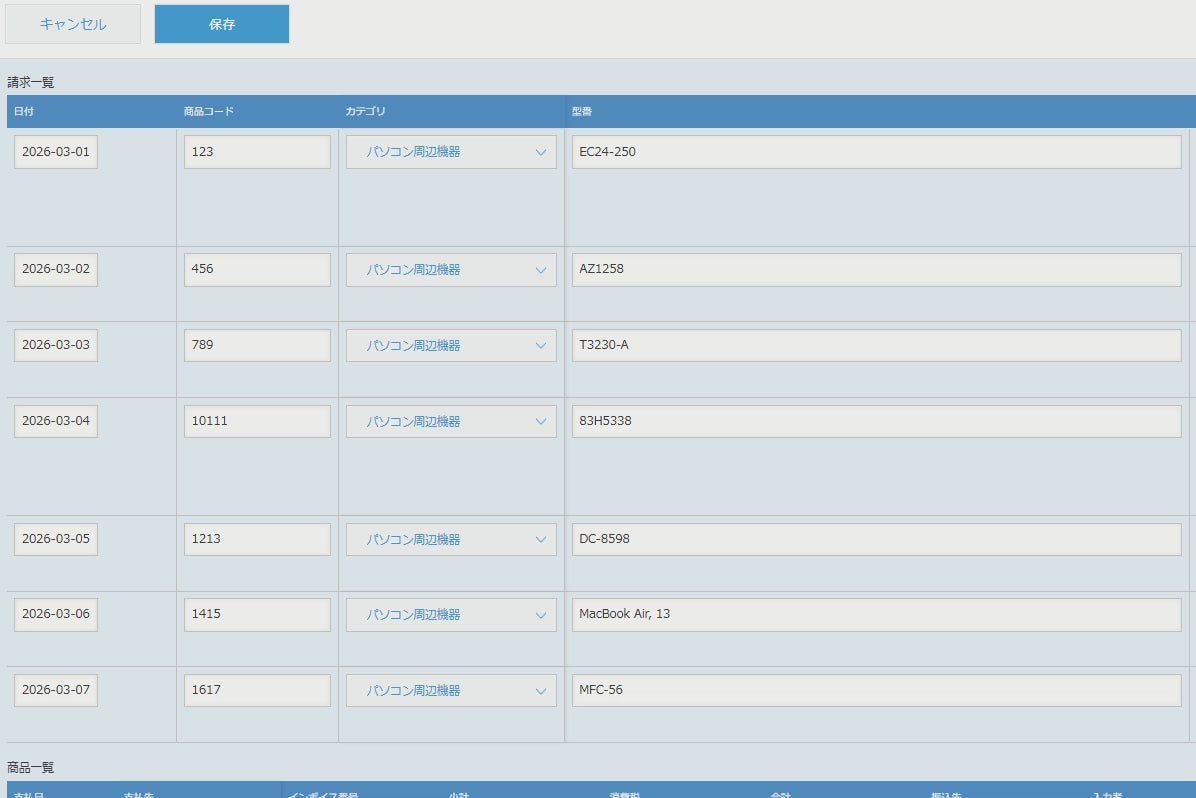
Task: Open category dropdown for 2026-03-01 row
Action: 451,152
